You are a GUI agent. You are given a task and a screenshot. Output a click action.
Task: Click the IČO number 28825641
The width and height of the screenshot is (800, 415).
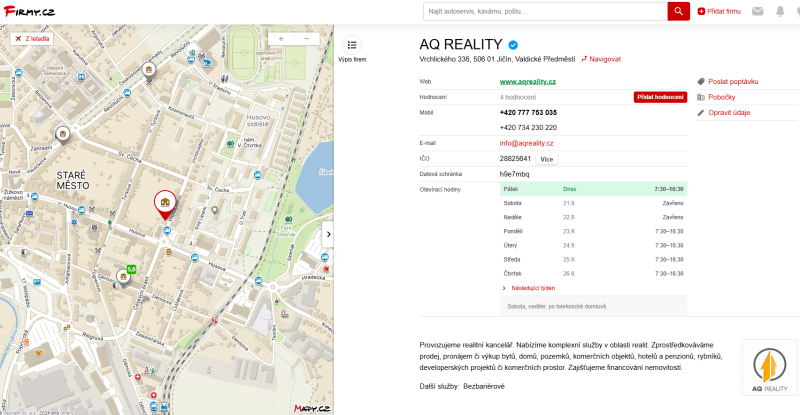(x=515, y=159)
